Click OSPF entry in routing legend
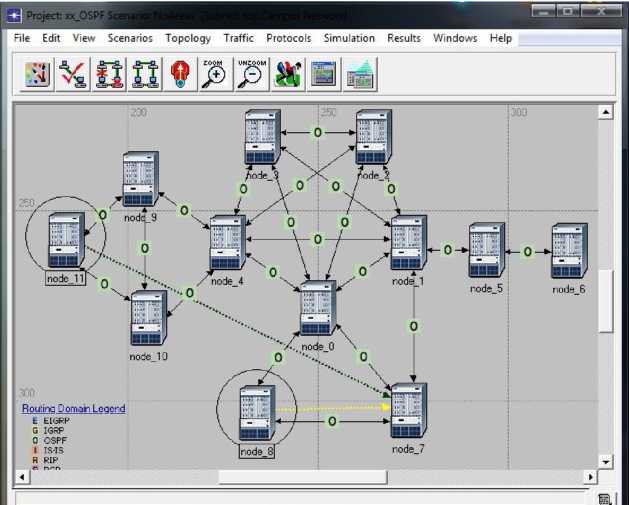This screenshot has width=629, height=505. tap(50, 440)
